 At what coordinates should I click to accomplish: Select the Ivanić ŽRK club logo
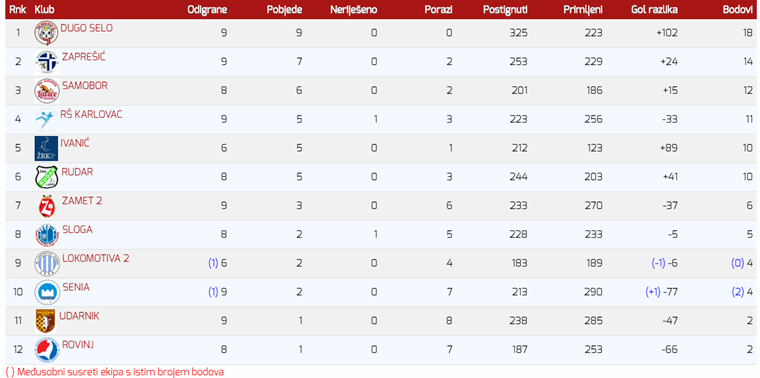pyautogui.click(x=46, y=148)
